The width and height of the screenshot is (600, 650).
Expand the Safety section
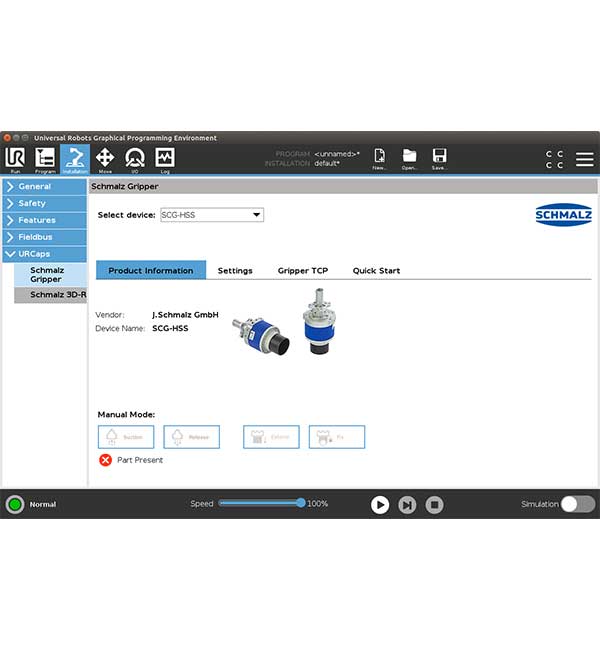tap(45, 204)
